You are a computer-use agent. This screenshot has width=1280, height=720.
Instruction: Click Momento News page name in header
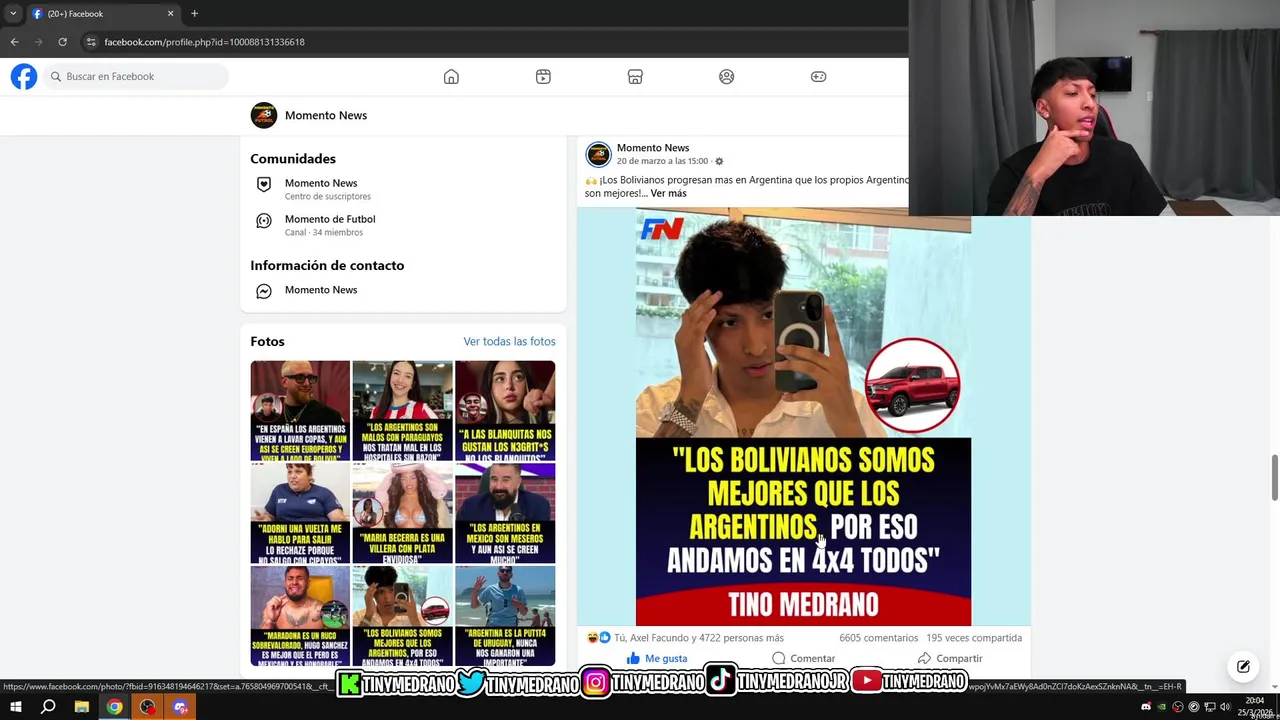click(x=326, y=115)
